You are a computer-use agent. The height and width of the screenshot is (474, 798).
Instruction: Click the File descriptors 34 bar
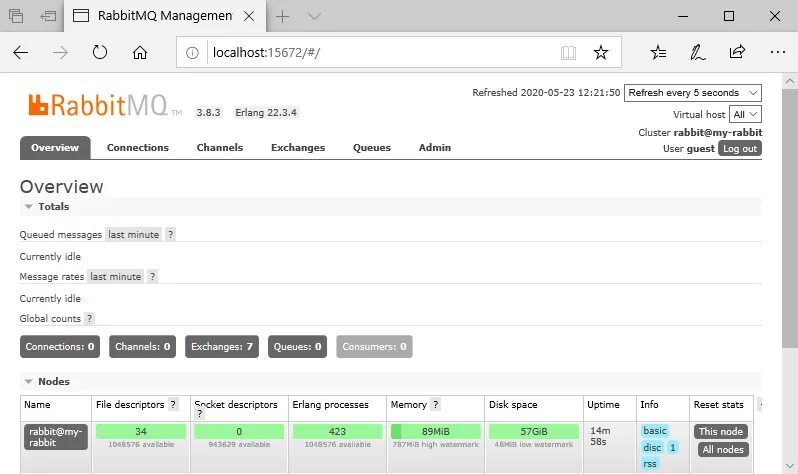click(x=141, y=431)
